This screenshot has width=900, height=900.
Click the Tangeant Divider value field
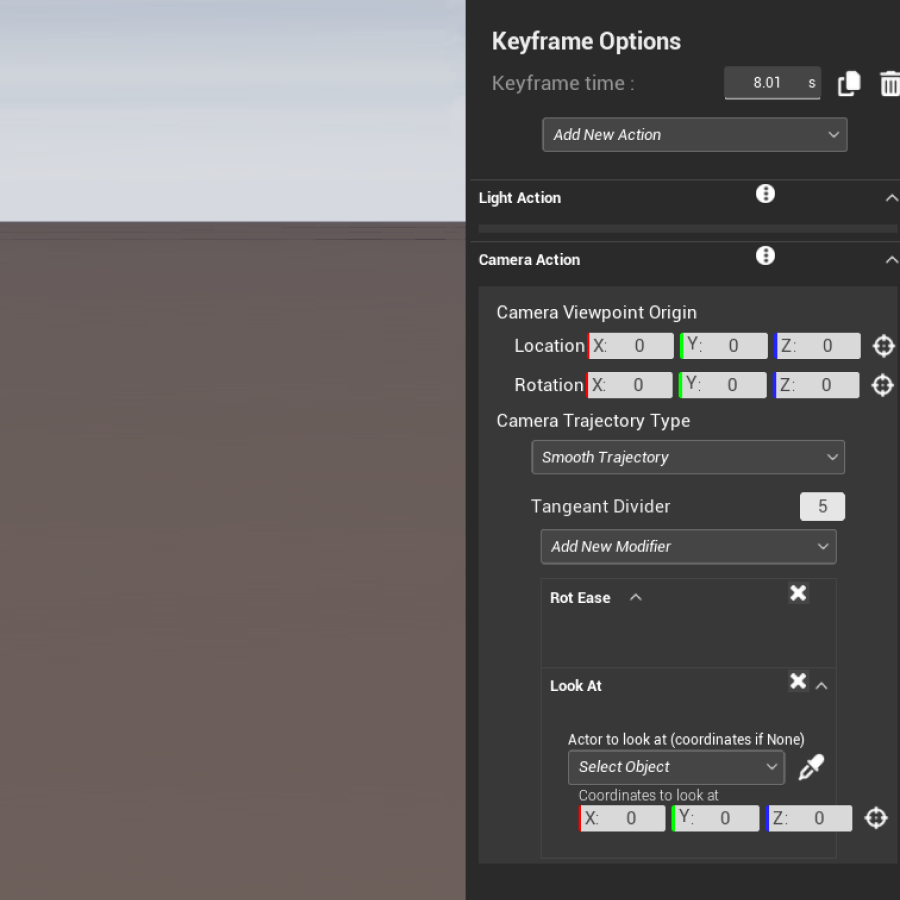click(x=822, y=507)
